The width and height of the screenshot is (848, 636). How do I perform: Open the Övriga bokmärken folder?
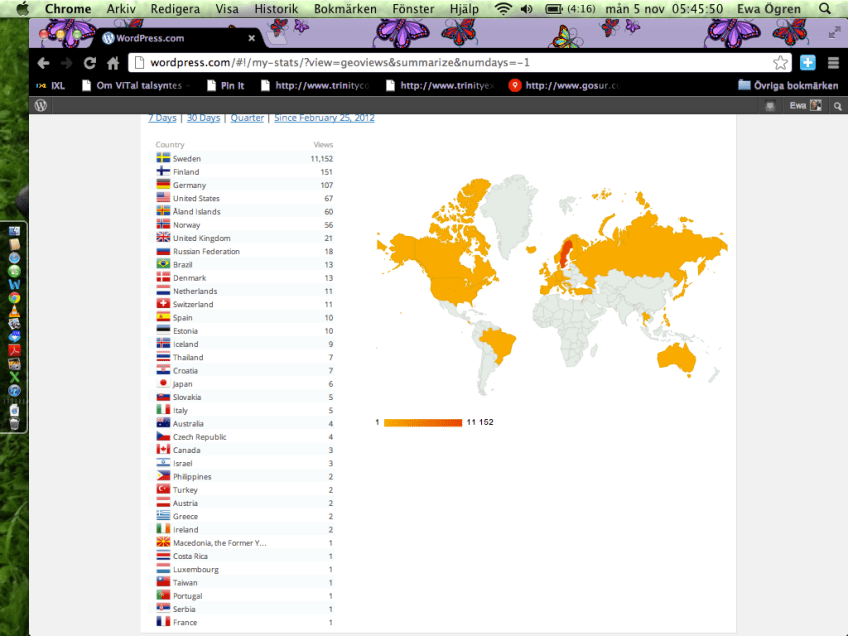(x=788, y=85)
